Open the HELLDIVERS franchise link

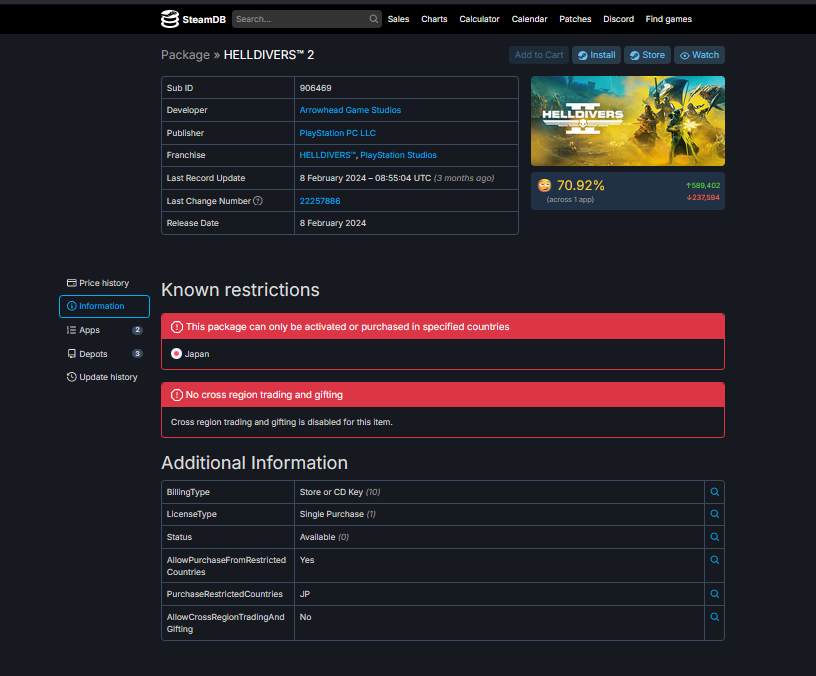(x=327, y=155)
